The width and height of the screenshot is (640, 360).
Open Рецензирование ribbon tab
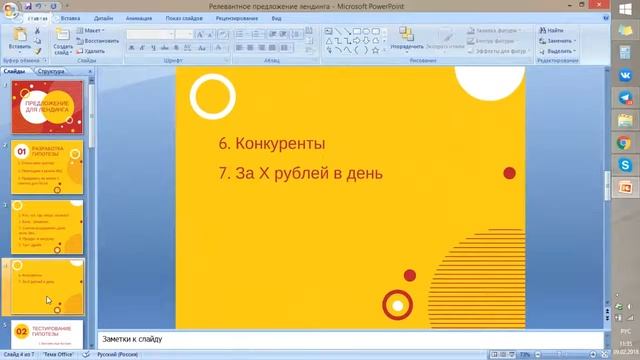click(x=237, y=18)
